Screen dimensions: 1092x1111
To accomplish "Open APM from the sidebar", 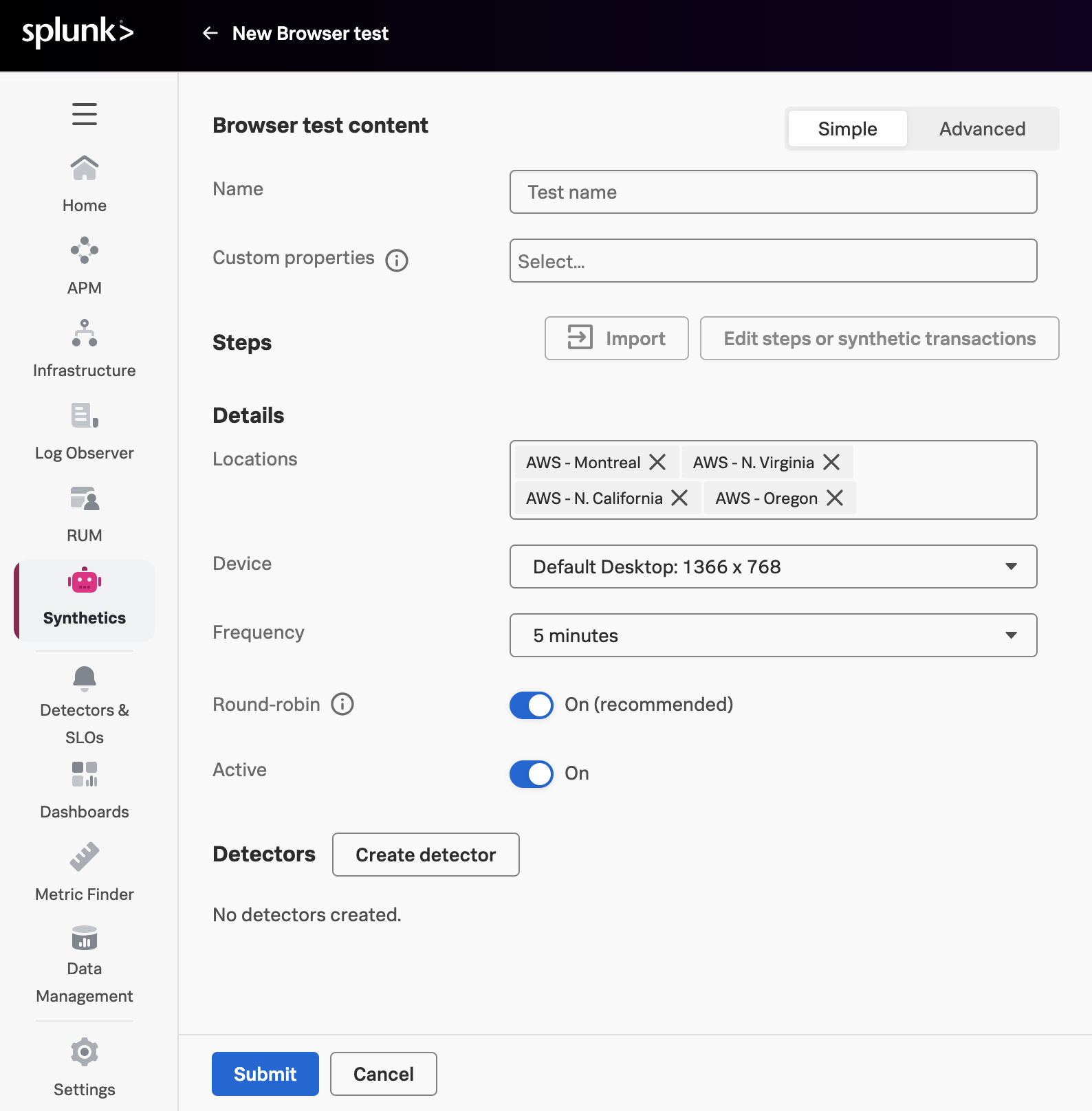I will [x=84, y=266].
